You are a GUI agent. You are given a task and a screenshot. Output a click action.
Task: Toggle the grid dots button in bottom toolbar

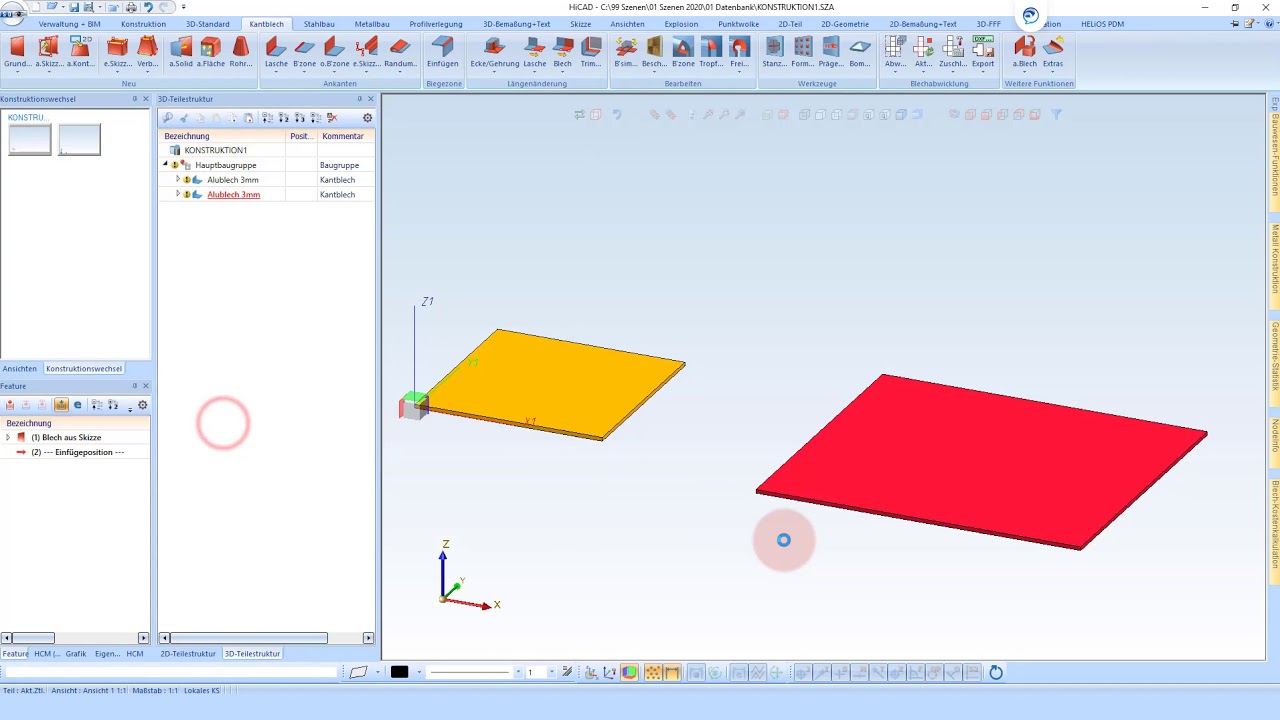(653, 673)
